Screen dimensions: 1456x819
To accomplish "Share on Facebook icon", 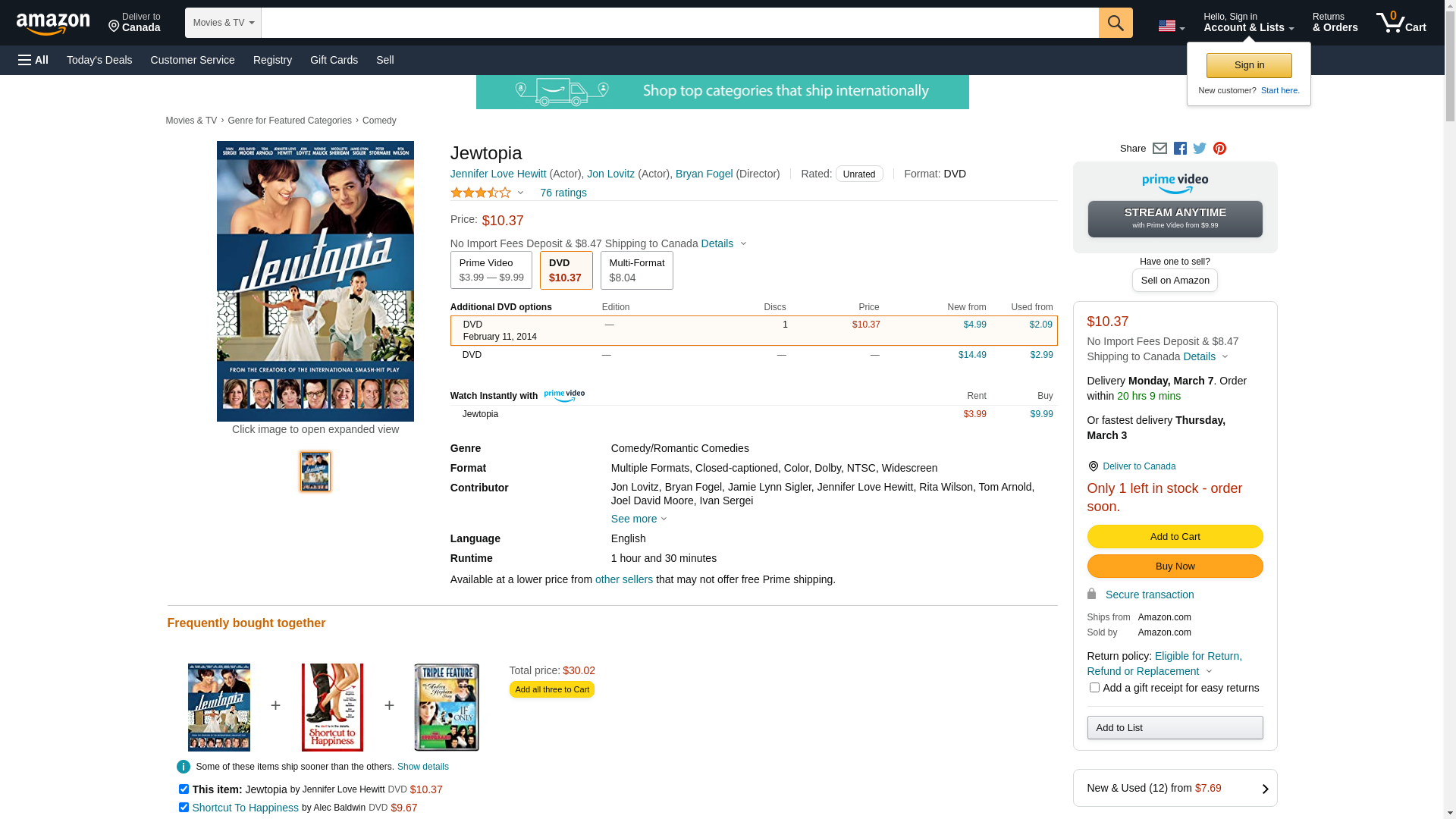I will point(1180,149).
